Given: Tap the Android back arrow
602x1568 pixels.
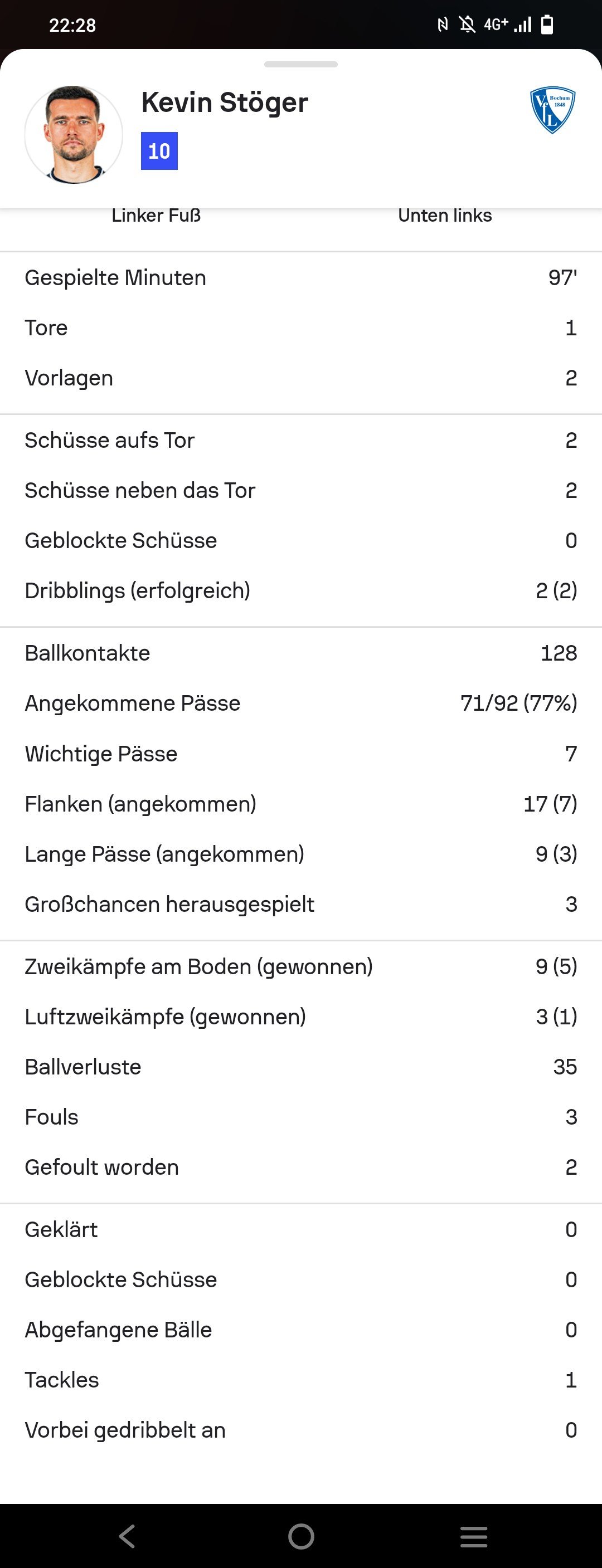Looking at the screenshot, I should click(x=127, y=1536).
